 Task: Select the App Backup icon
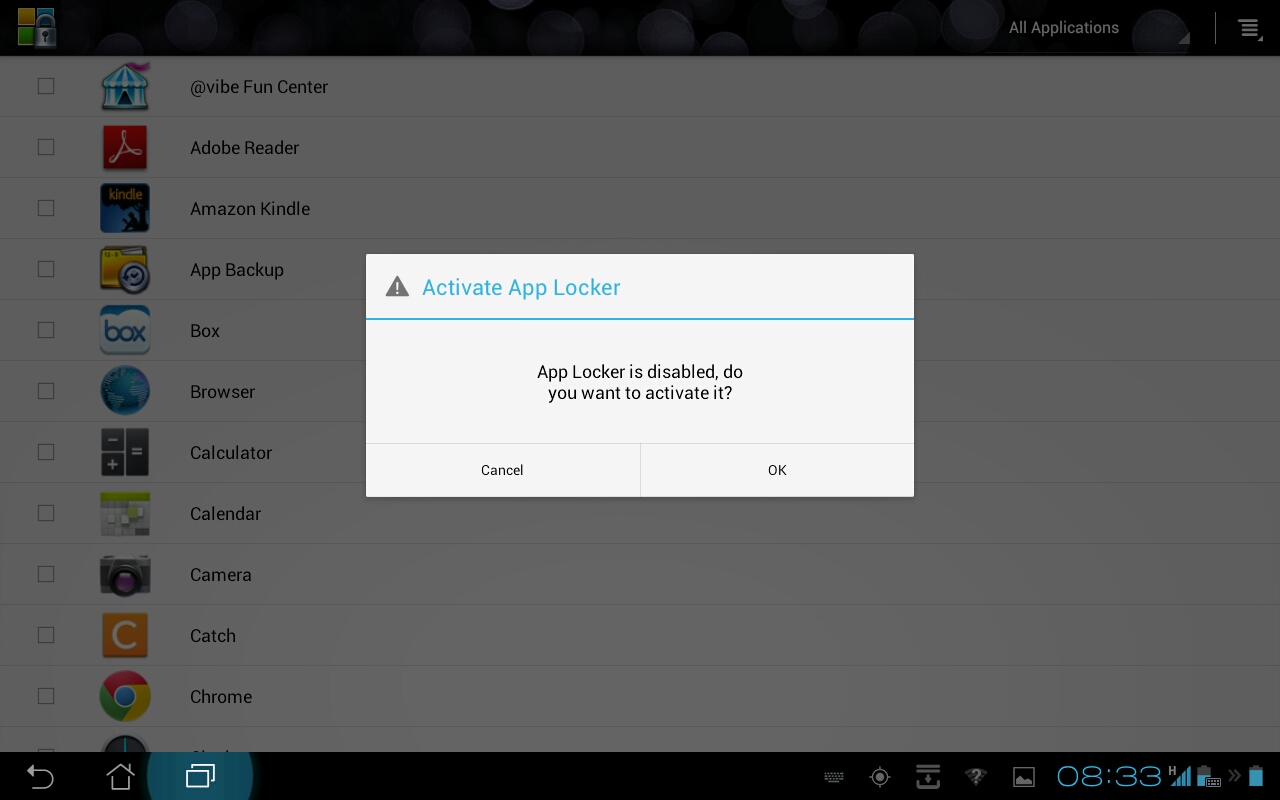coord(125,270)
